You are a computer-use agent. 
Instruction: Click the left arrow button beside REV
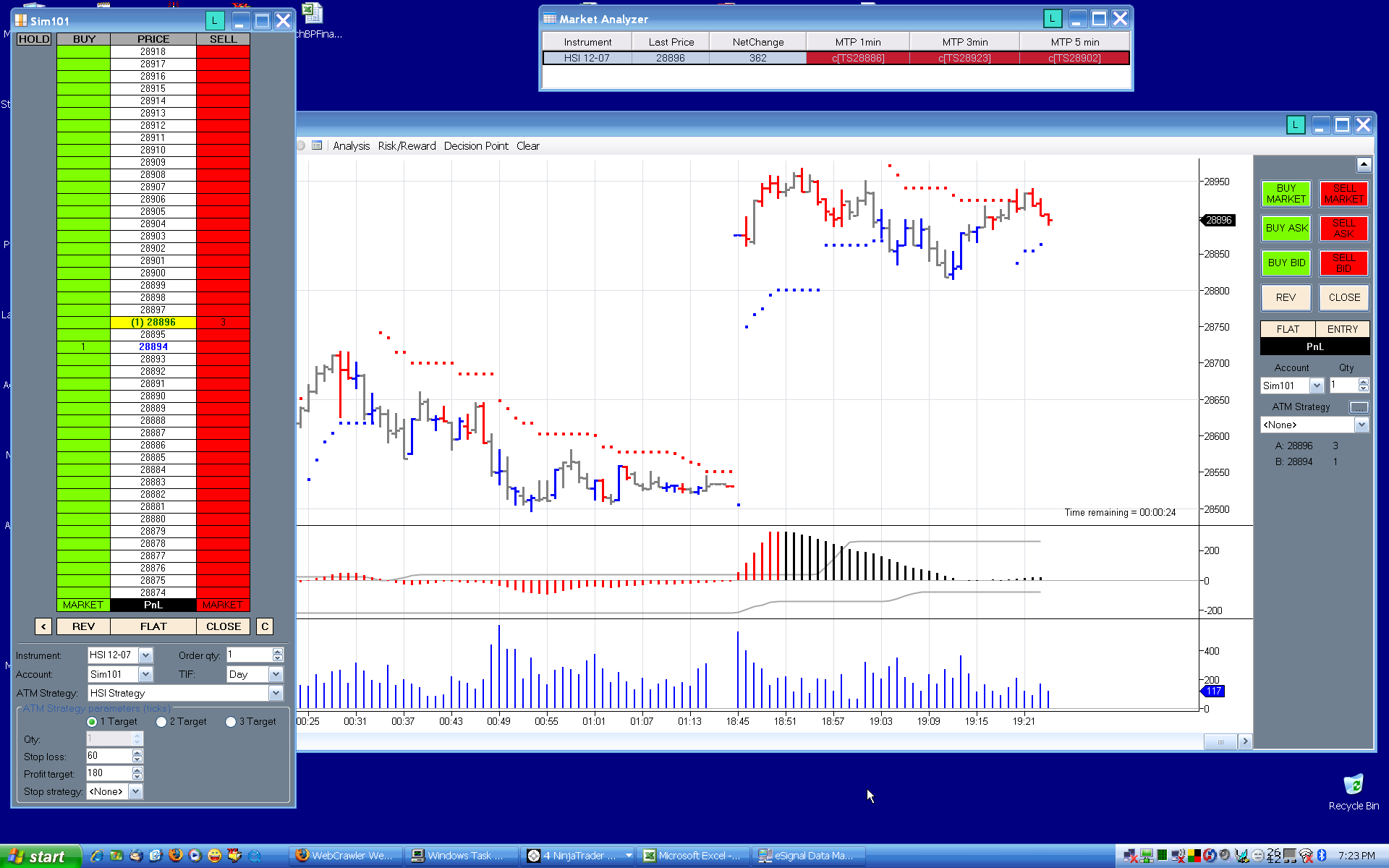click(x=43, y=626)
